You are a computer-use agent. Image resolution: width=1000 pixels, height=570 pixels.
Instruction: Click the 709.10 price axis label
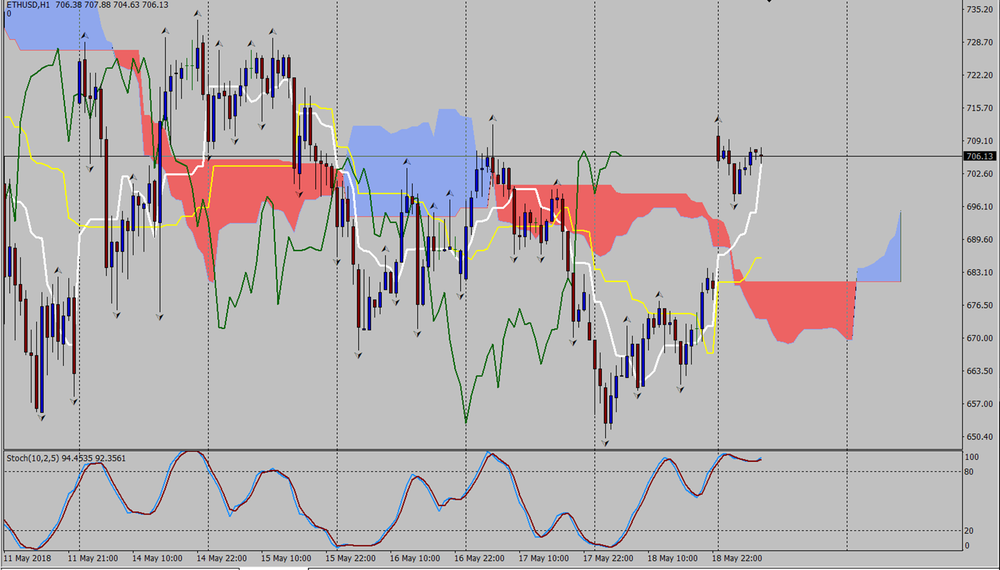click(x=979, y=141)
